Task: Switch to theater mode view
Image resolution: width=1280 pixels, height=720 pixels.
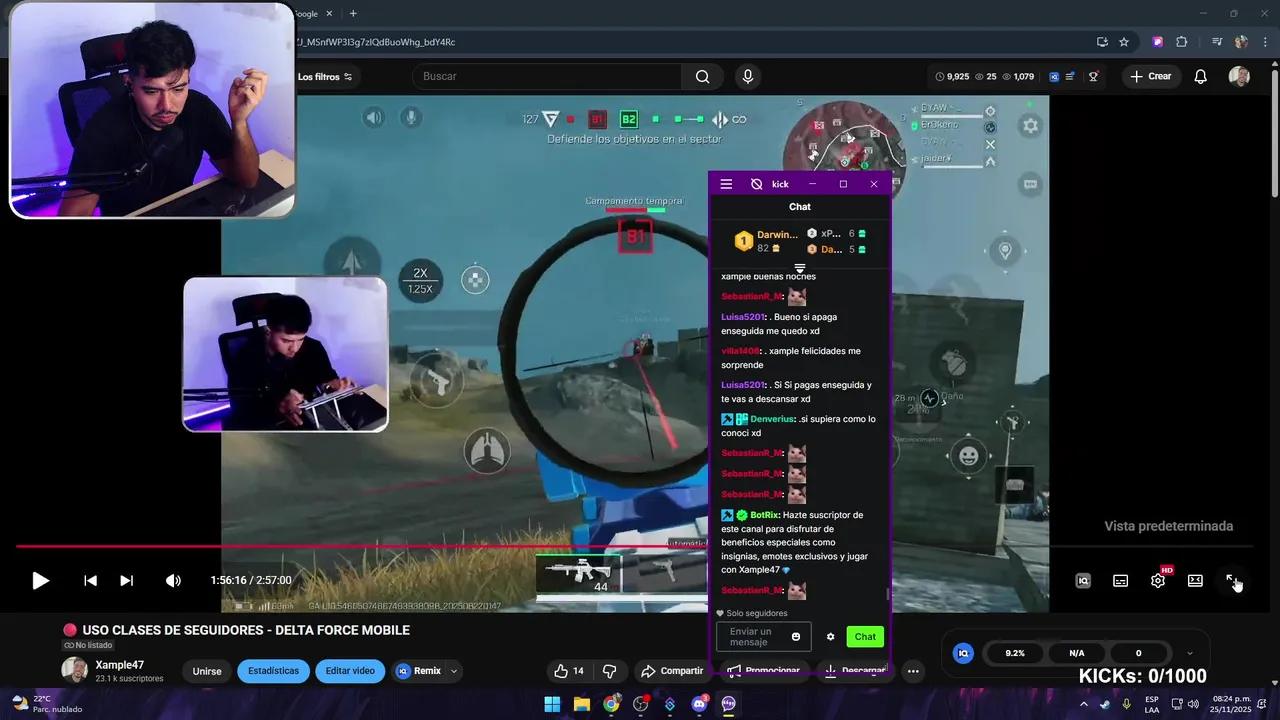Action: coord(1195,581)
